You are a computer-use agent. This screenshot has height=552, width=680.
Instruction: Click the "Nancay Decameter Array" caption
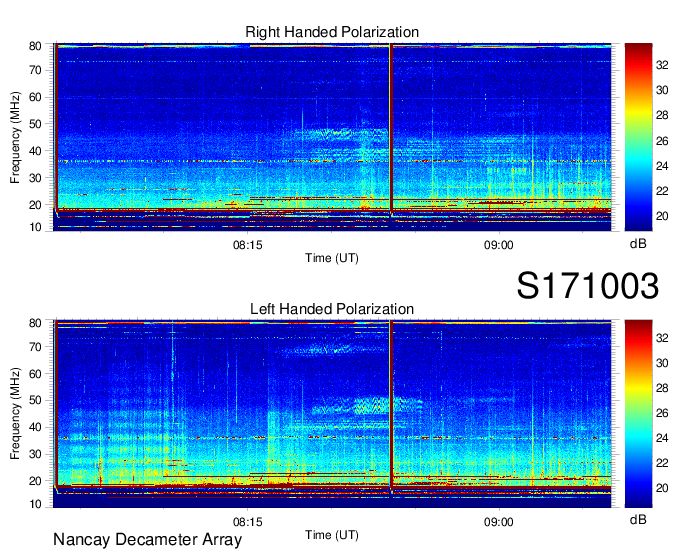coord(147,540)
